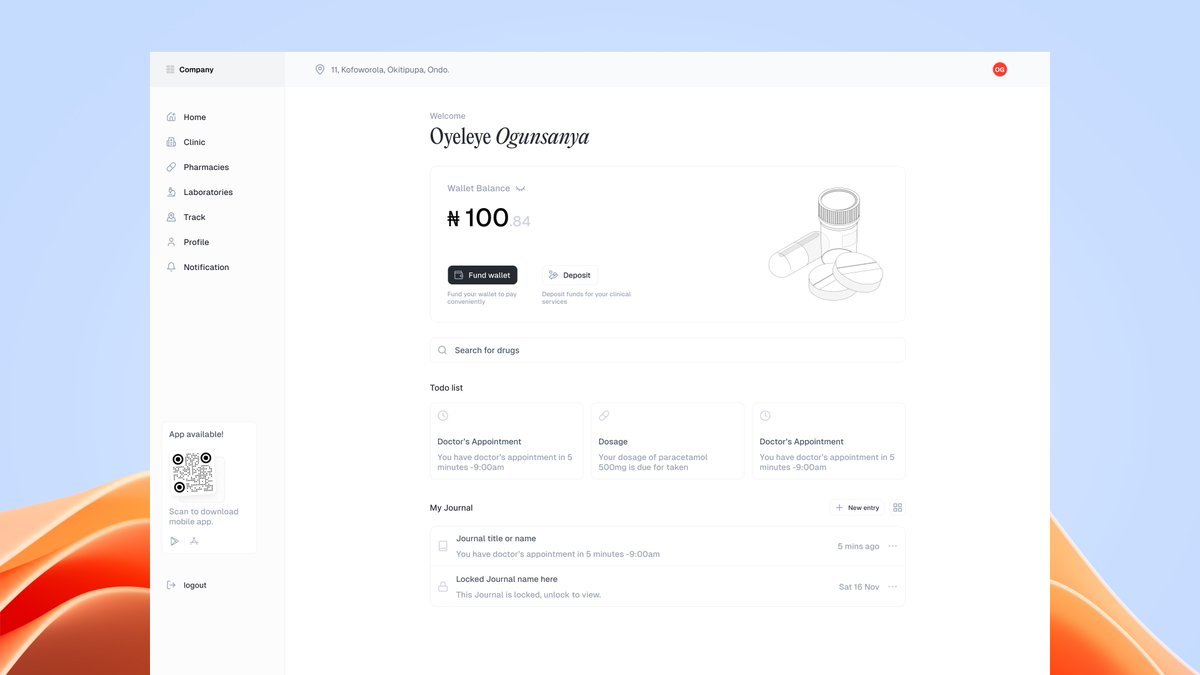The image size is (1200, 675).
Task: Open the Profile menu item
Action: 196,242
